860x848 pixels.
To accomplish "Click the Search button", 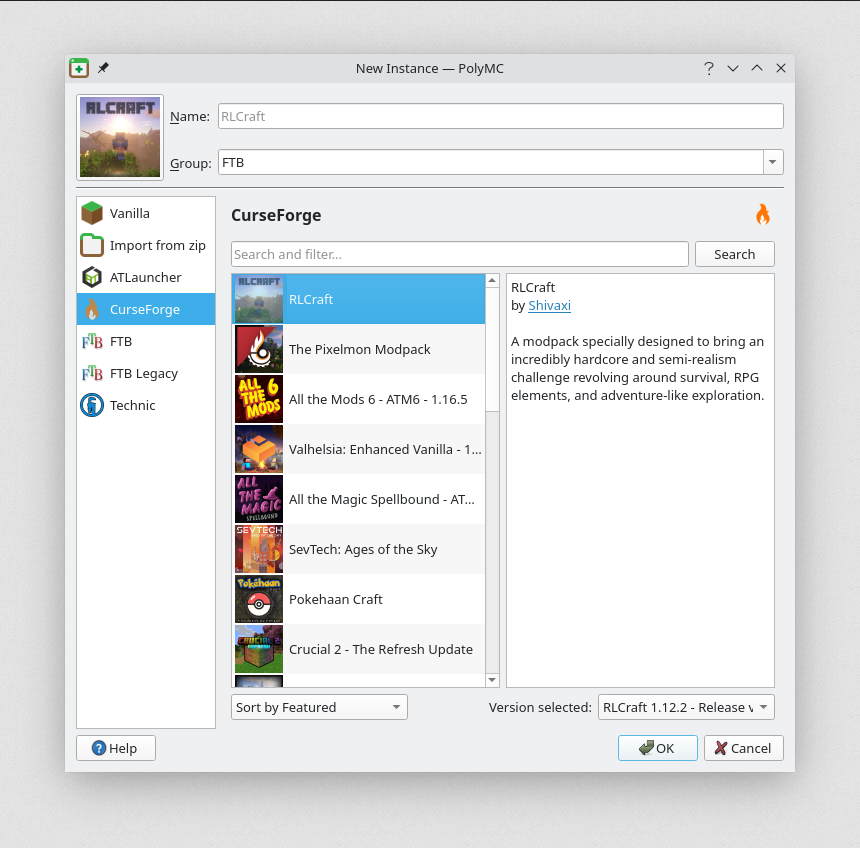I will point(734,254).
